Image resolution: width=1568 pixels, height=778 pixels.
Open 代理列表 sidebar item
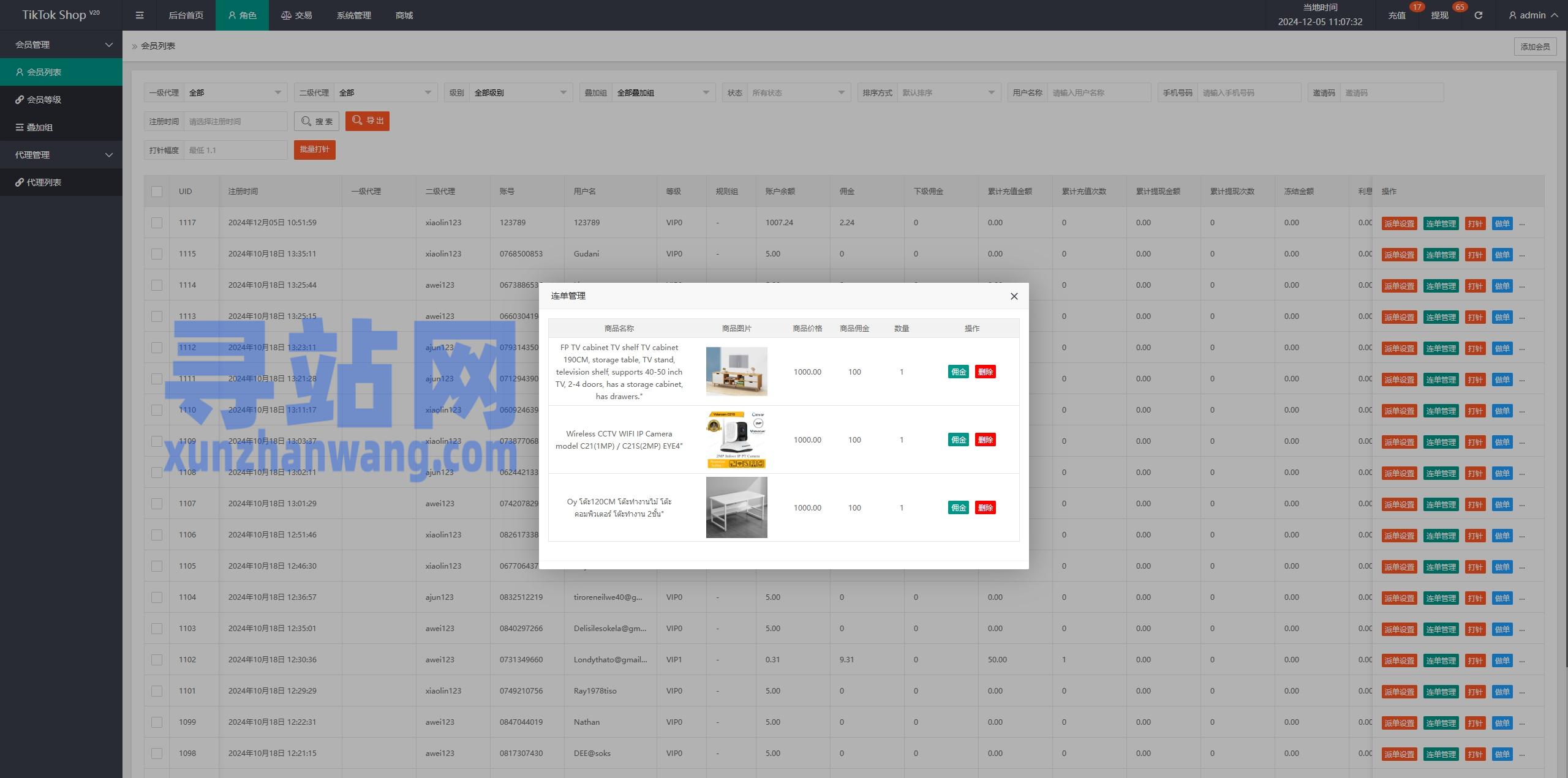[43, 182]
